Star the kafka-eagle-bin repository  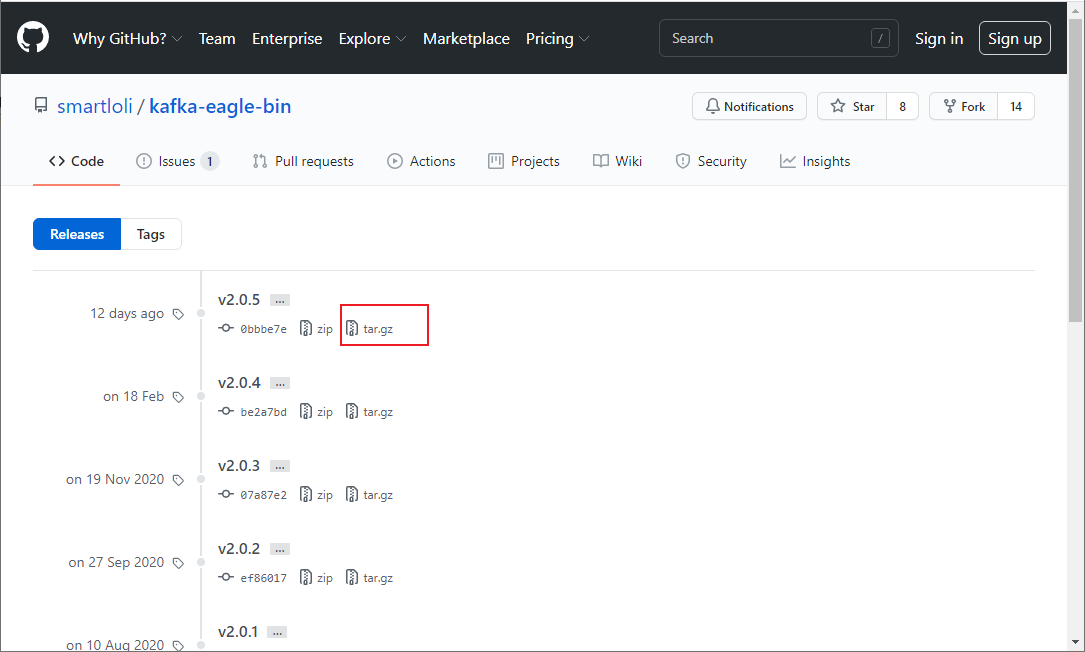pyautogui.click(x=852, y=106)
